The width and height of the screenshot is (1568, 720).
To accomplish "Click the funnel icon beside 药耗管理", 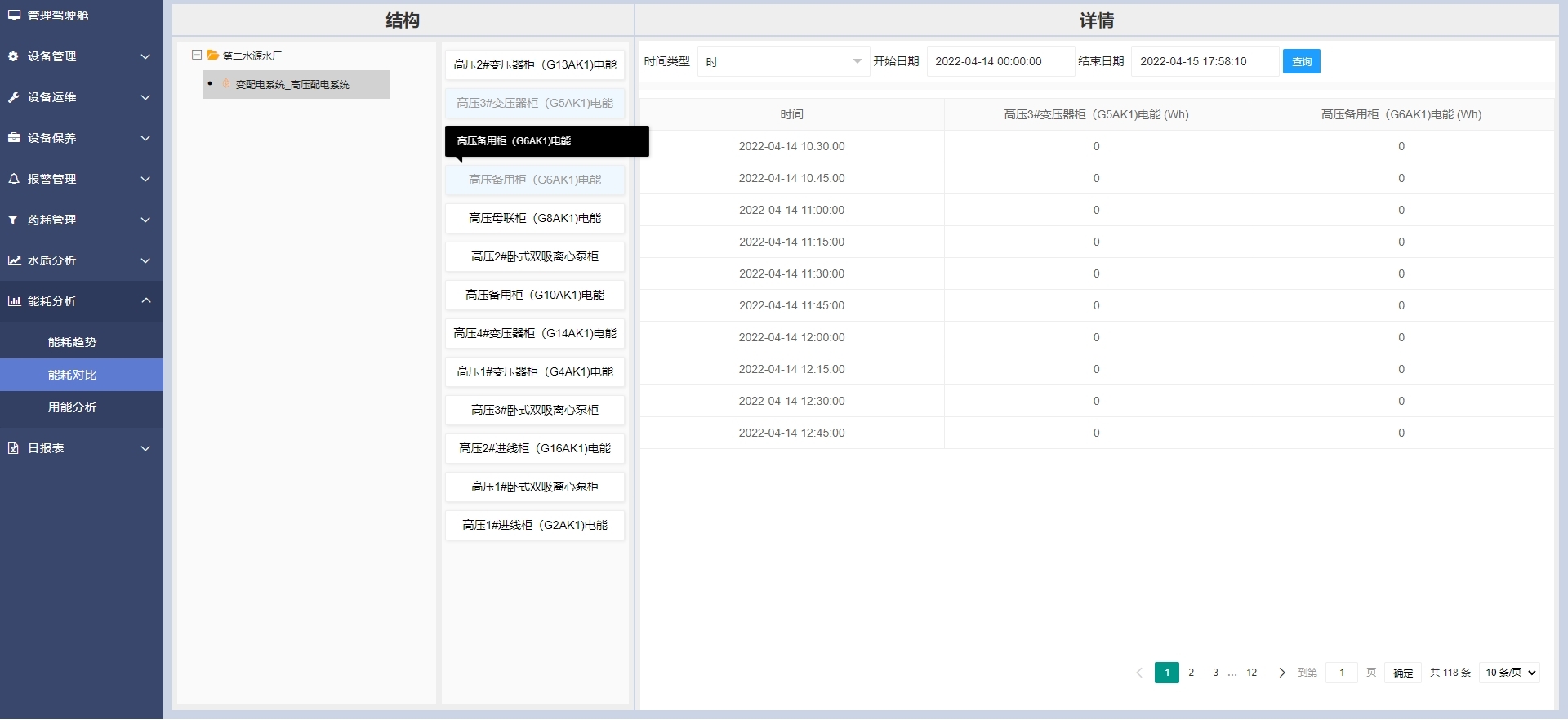I will pos(13,220).
